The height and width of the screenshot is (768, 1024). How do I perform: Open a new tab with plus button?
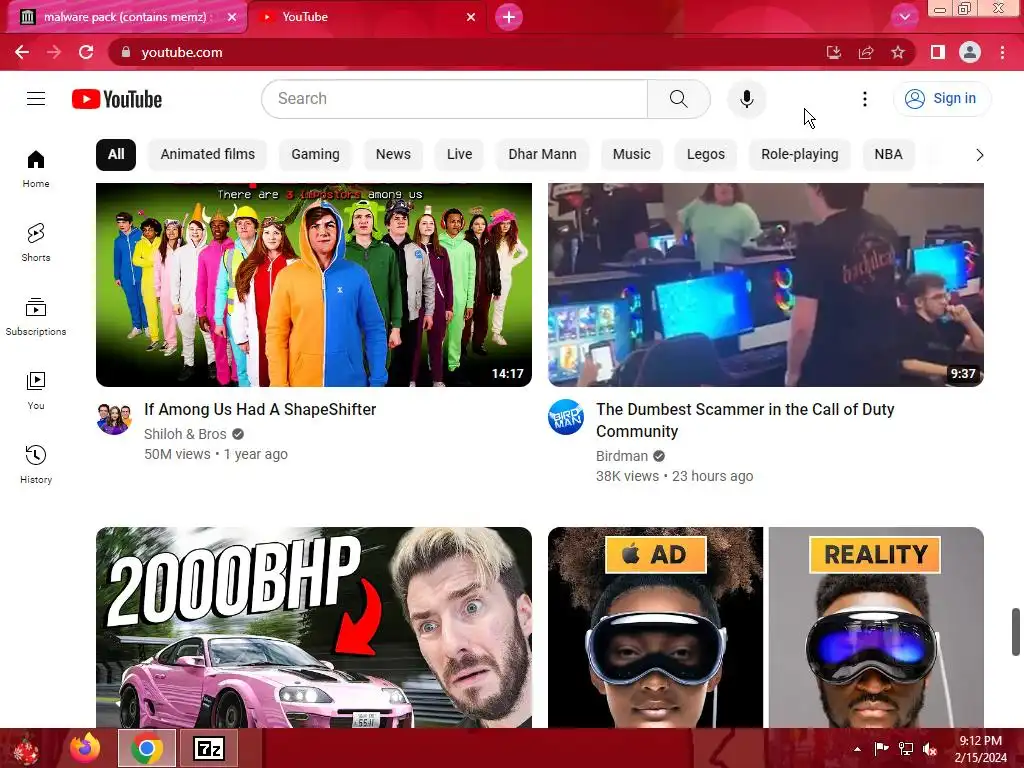click(x=509, y=17)
